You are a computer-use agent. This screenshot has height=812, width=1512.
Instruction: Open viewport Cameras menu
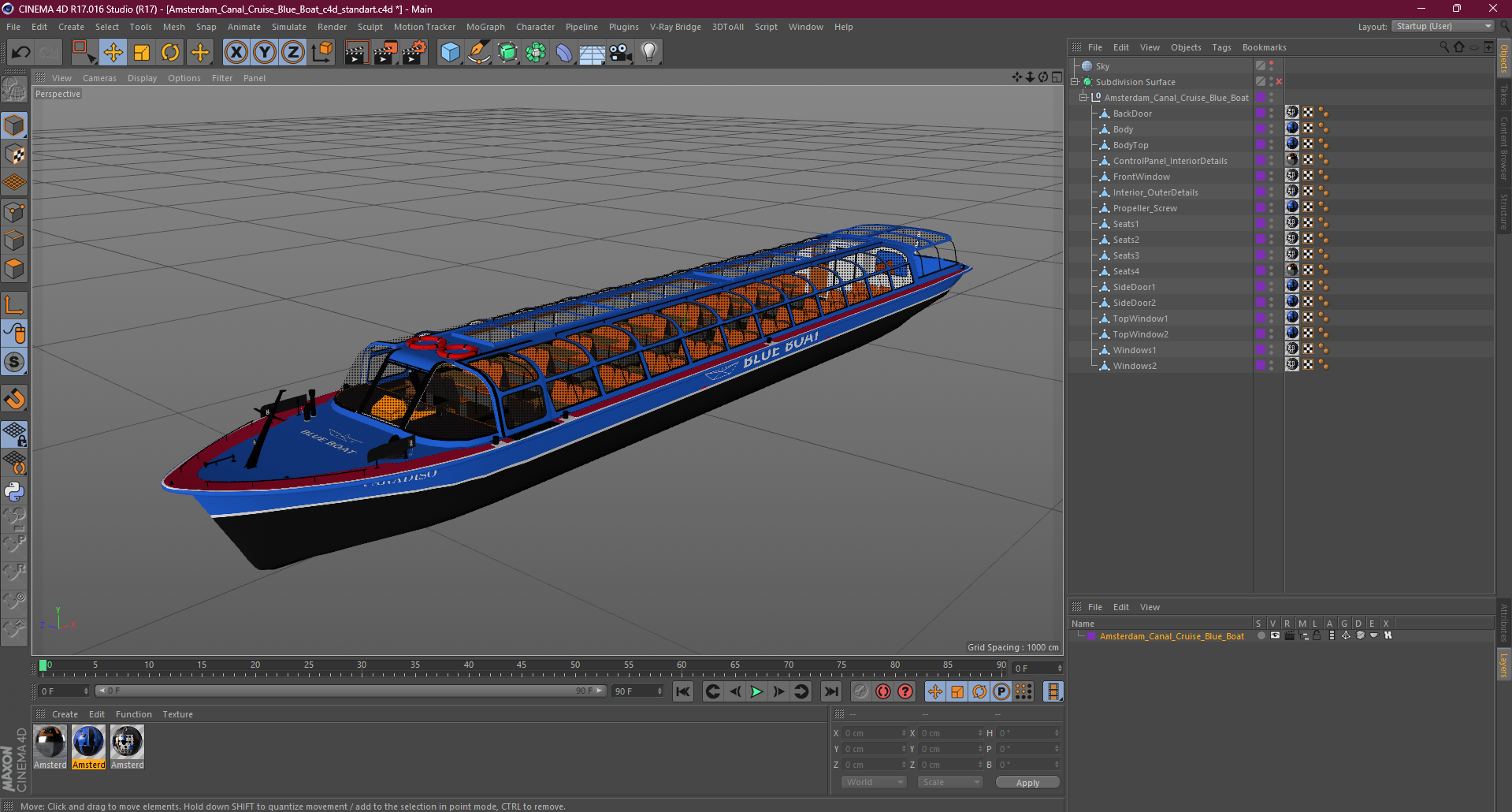pos(99,78)
